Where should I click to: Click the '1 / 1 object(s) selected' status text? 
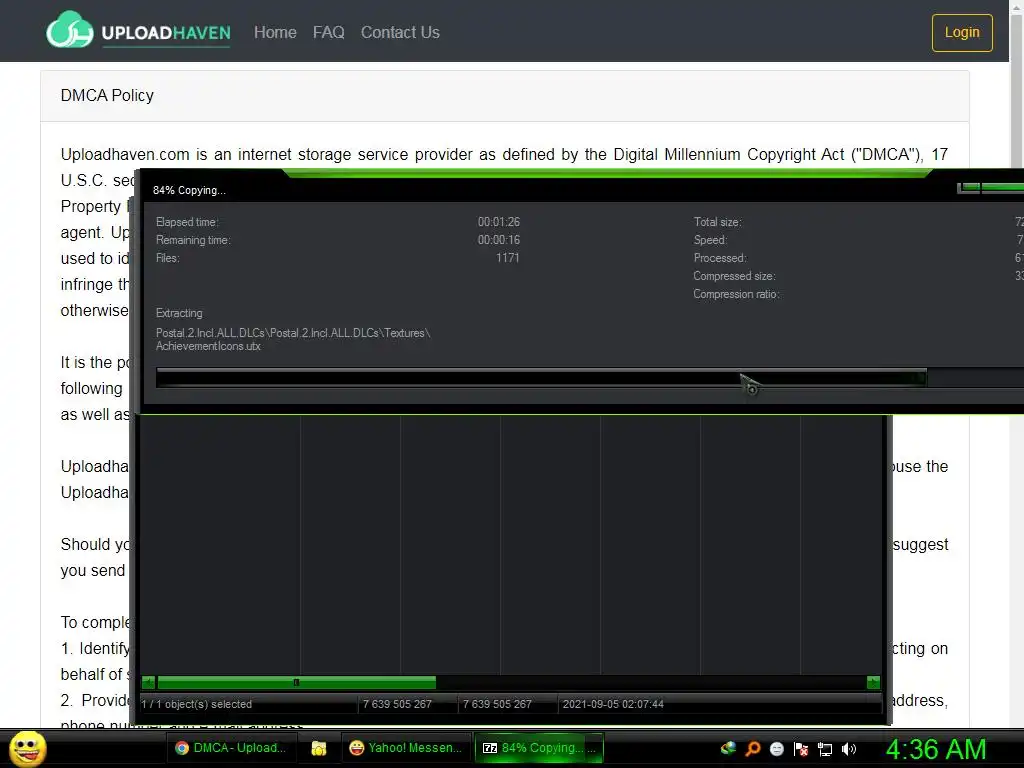tap(197, 704)
